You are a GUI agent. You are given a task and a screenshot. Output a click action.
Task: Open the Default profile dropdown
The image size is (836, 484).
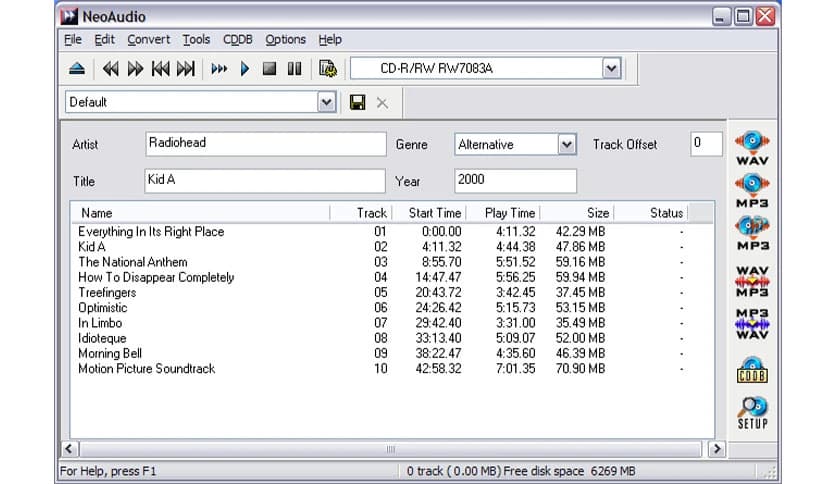tap(326, 102)
